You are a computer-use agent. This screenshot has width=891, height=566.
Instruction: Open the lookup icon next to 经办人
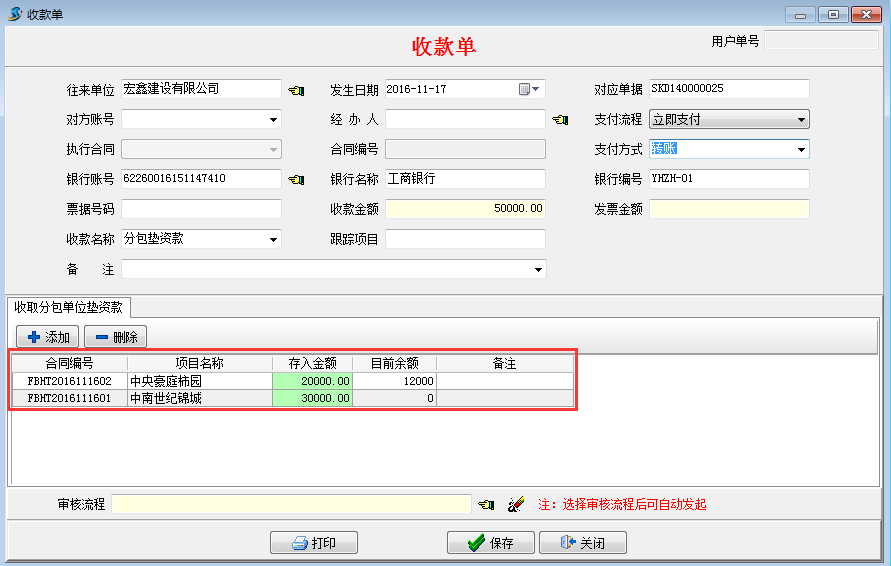560,120
